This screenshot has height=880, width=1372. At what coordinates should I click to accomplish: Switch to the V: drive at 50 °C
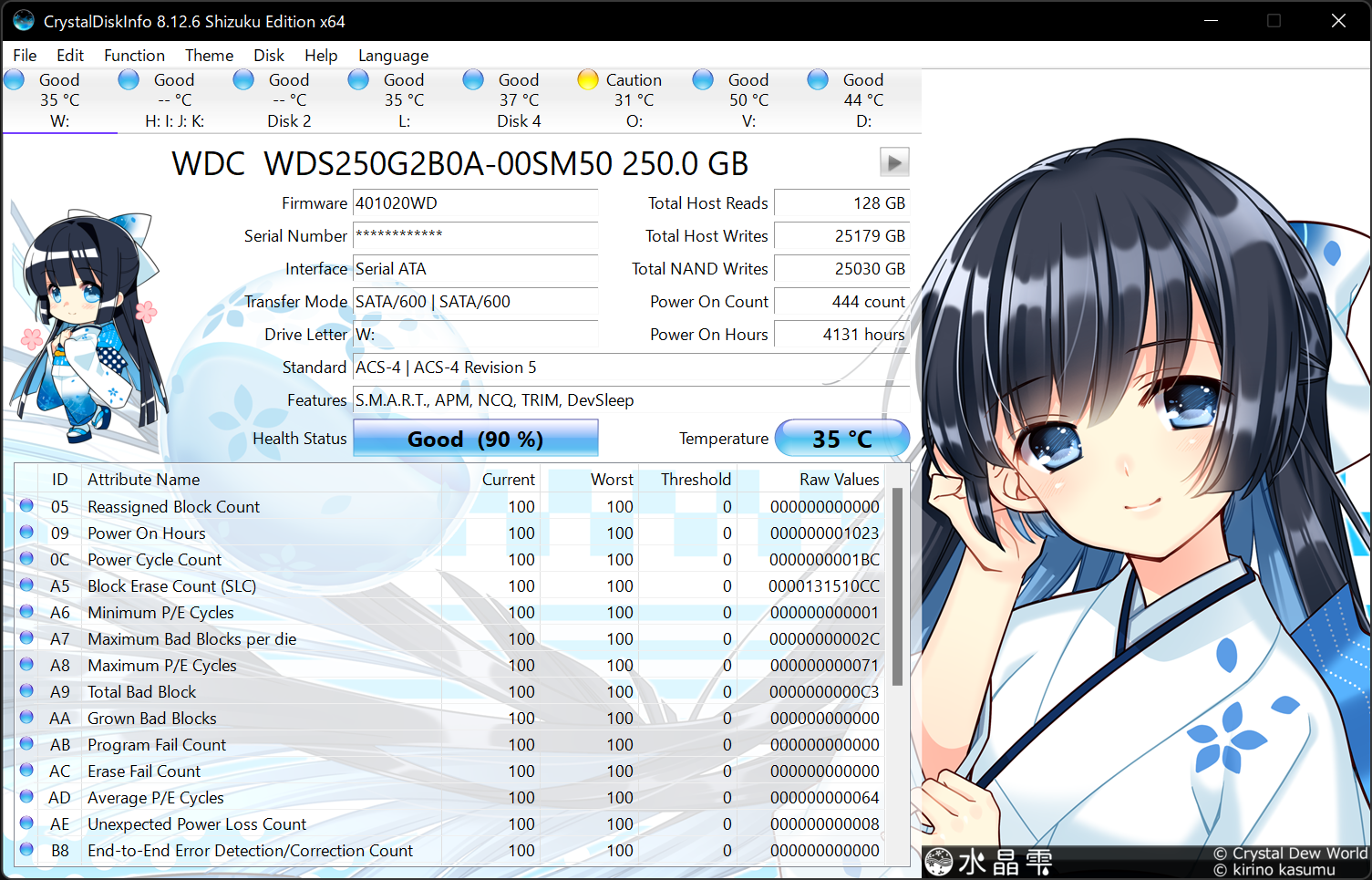pos(749,100)
